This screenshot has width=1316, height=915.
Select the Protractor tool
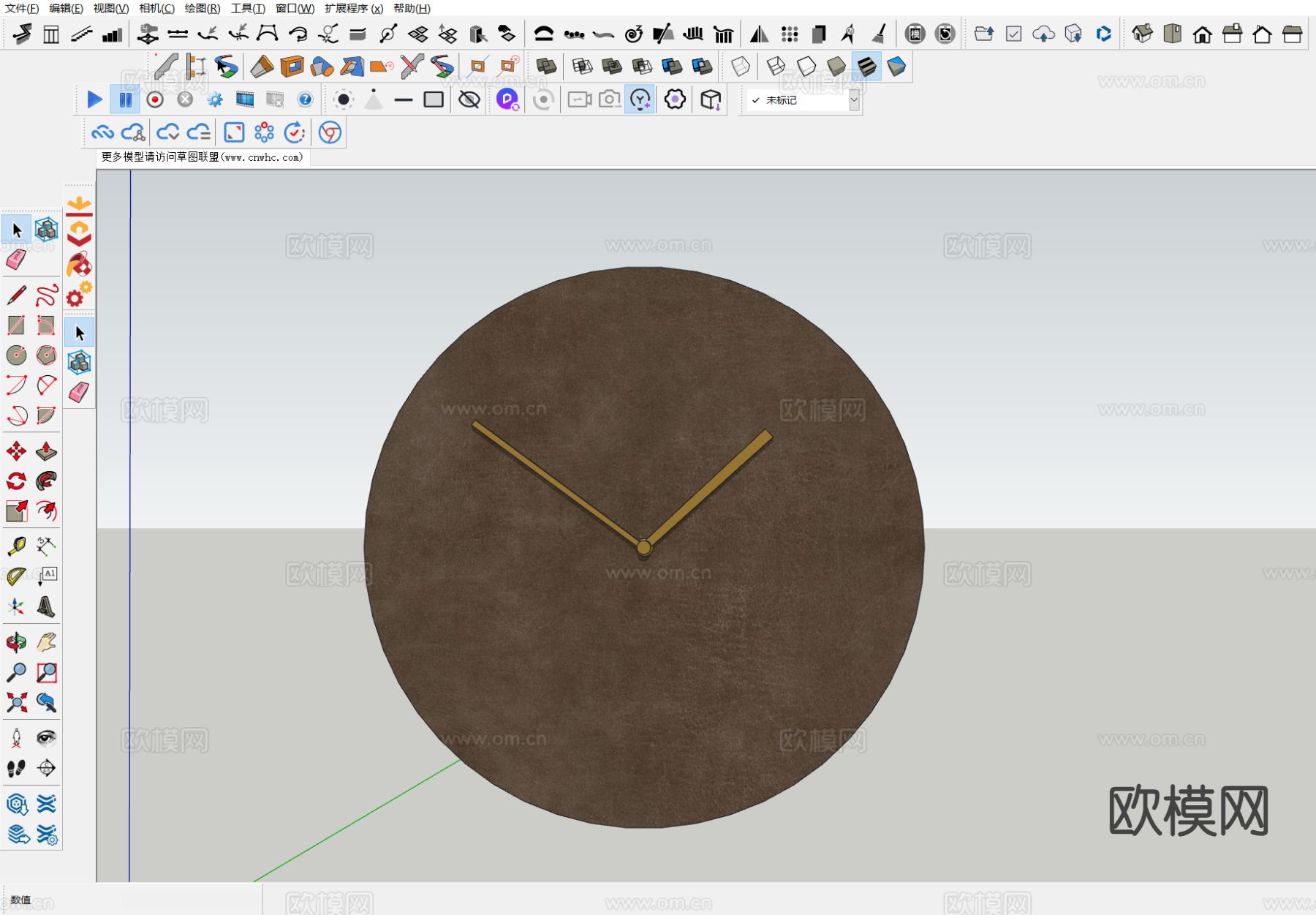pos(16,576)
